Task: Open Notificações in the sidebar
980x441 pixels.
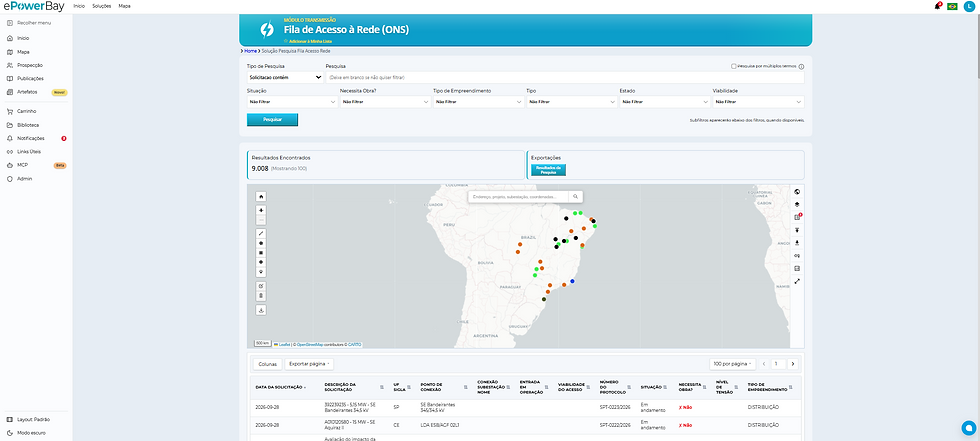Action: pyautogui.click(x=31, y=138)
